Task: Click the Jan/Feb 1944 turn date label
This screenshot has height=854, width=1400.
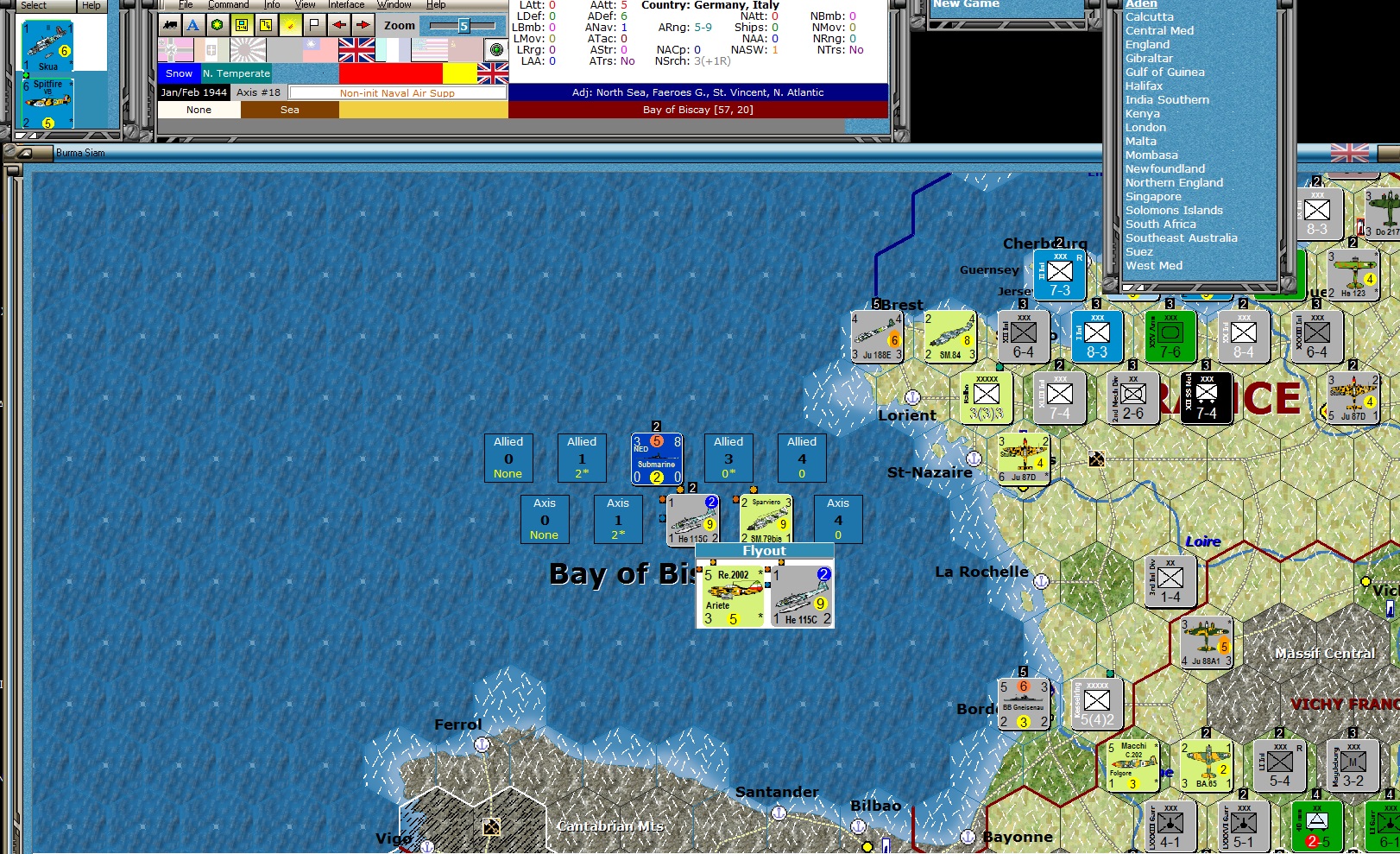Action: (194, 92)
